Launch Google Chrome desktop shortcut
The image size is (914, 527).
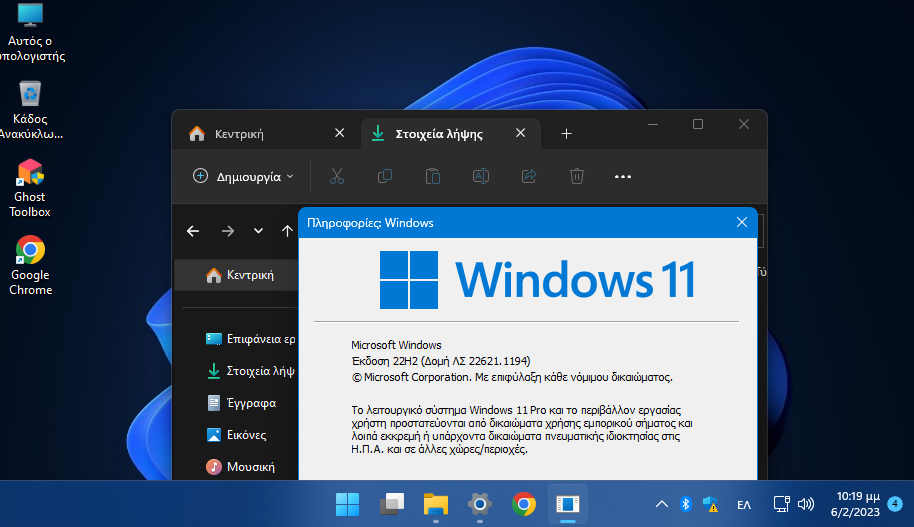click(30, 266)
